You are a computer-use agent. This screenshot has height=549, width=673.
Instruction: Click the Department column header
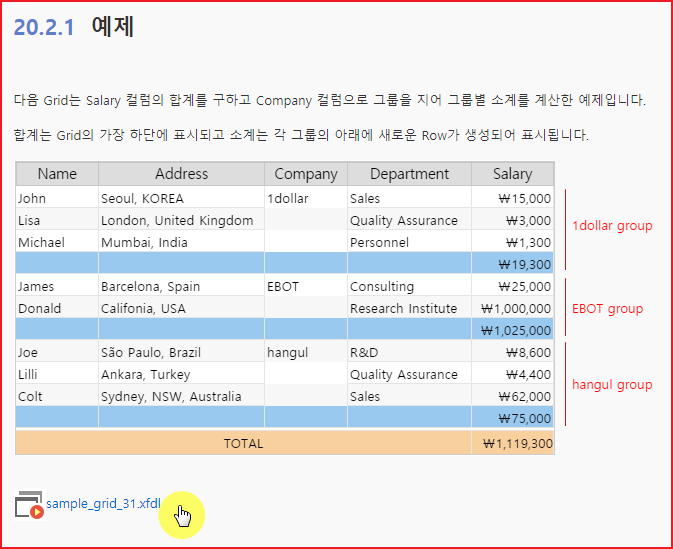click(x=409, y=174)
